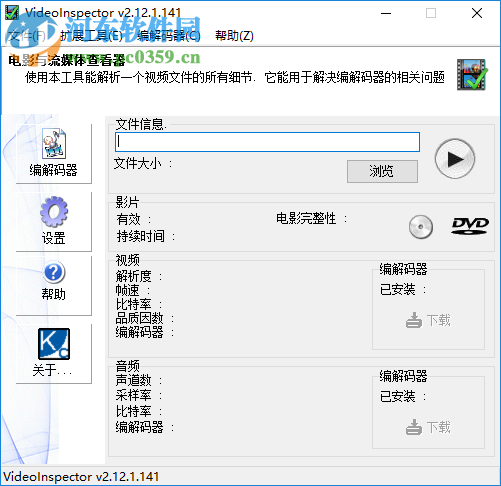Click the 电影完整性 label
This screenshot has height=486, width=501.
(x=311, y=219)
